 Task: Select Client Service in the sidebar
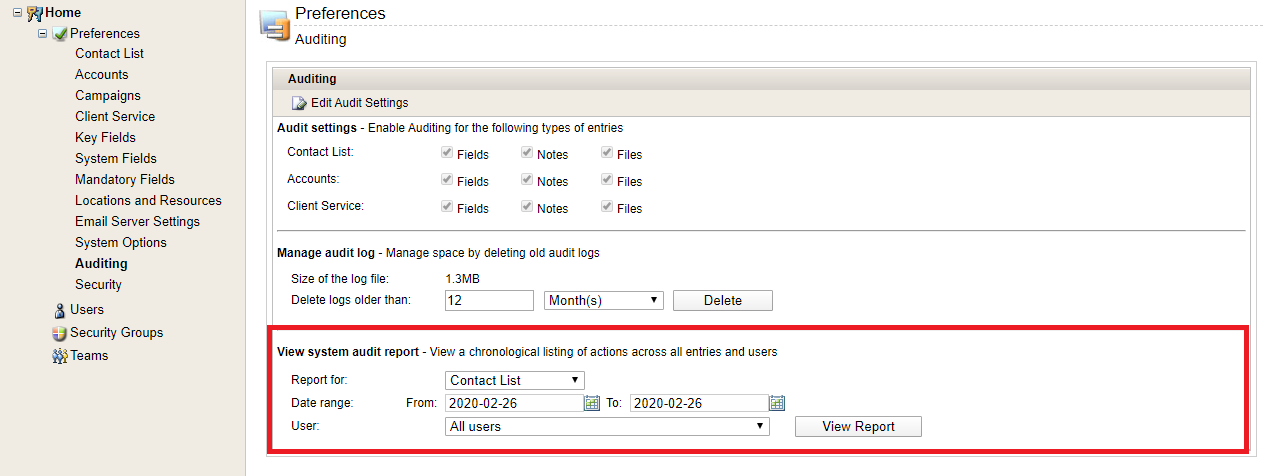click(115, 117)
